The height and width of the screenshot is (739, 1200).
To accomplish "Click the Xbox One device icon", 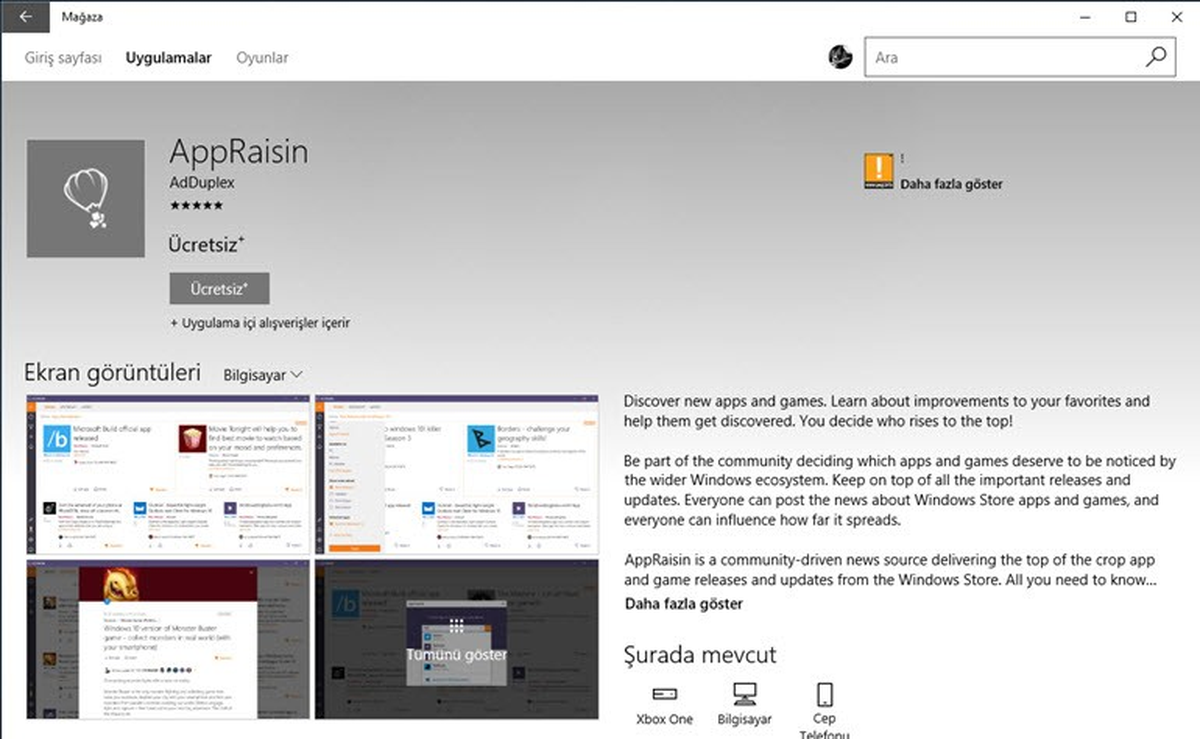I will [664, 694].
